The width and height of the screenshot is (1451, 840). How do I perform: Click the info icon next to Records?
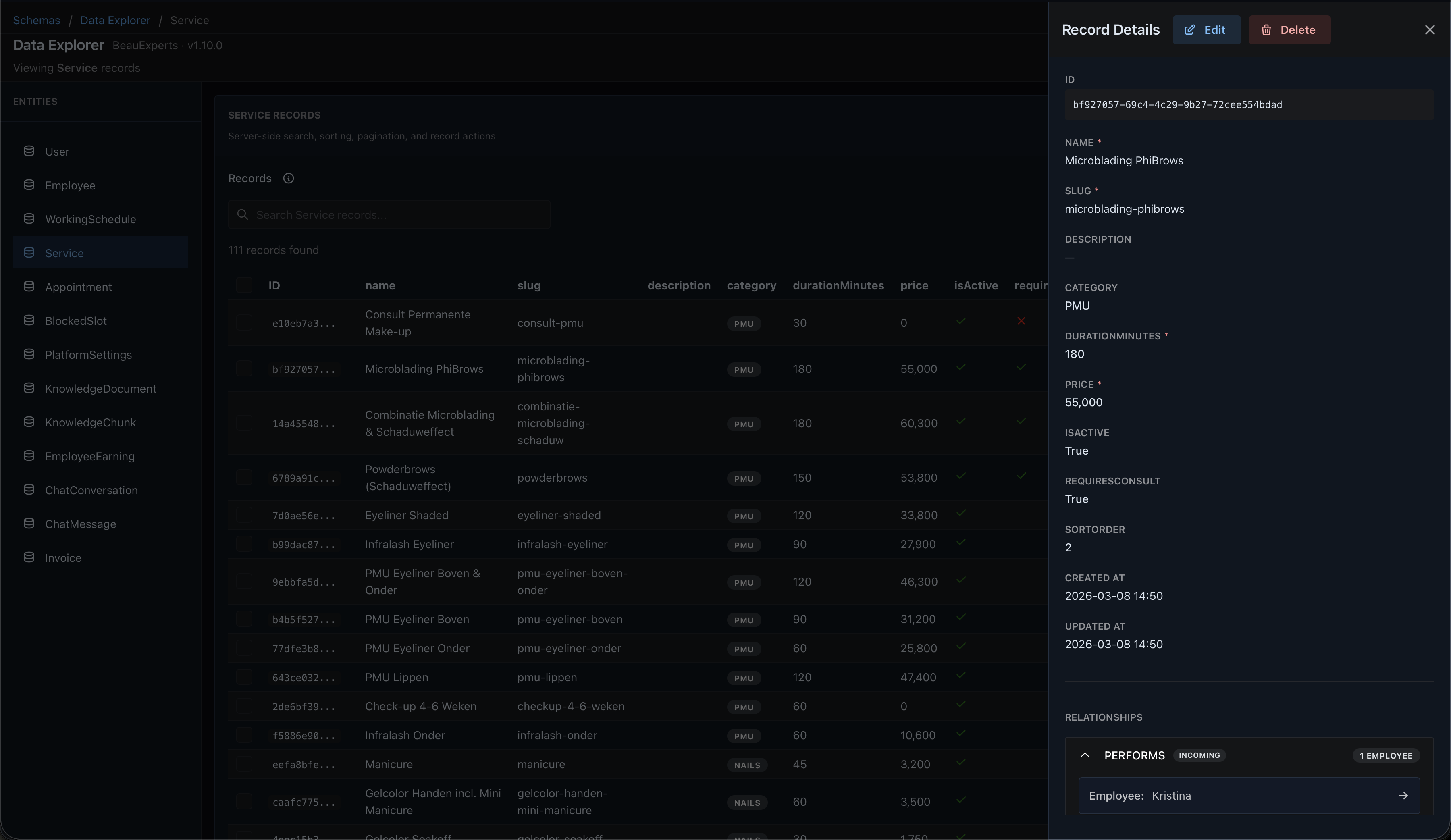pyautogui.click(x=289, y=179)
